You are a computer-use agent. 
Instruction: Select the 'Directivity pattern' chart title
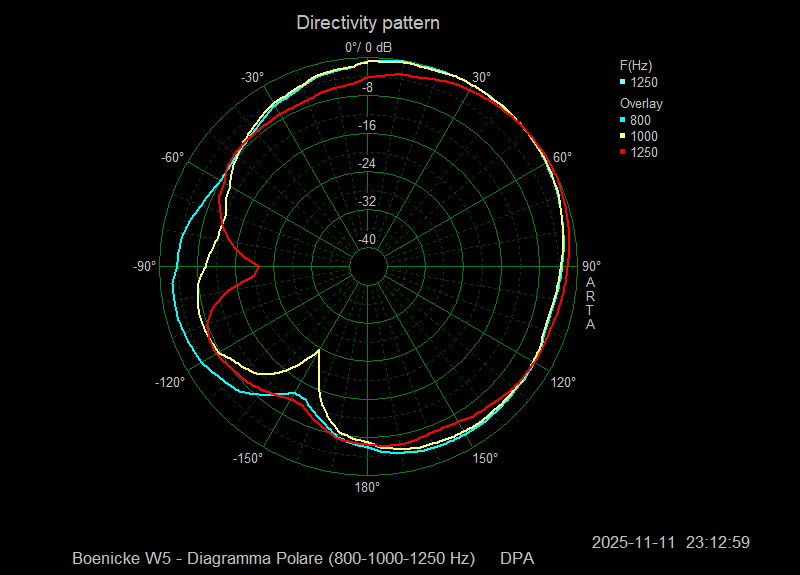click(x=368, y=22)
